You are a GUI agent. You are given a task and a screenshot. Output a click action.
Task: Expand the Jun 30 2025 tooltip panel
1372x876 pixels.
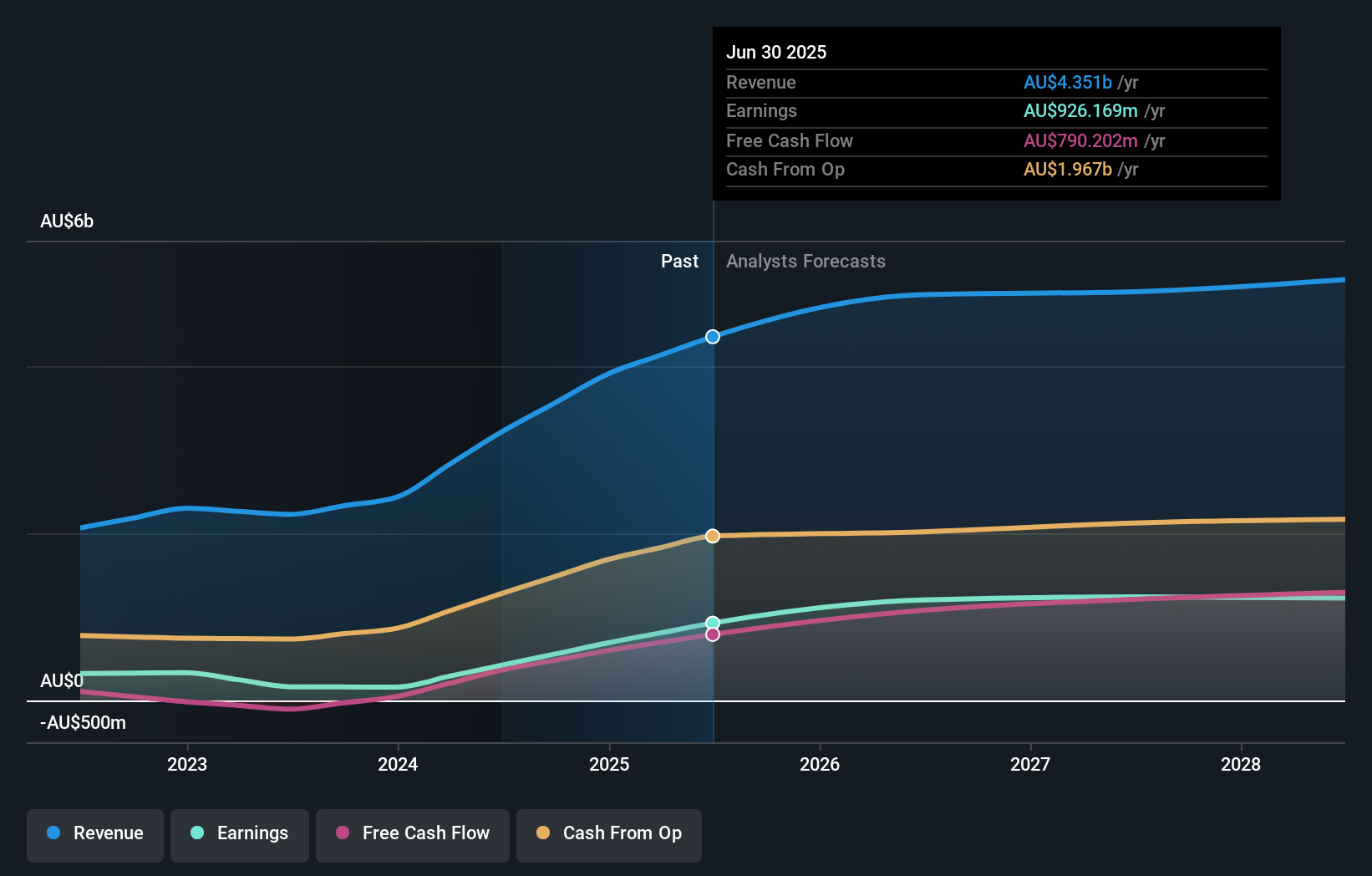(x=776, y=52)
